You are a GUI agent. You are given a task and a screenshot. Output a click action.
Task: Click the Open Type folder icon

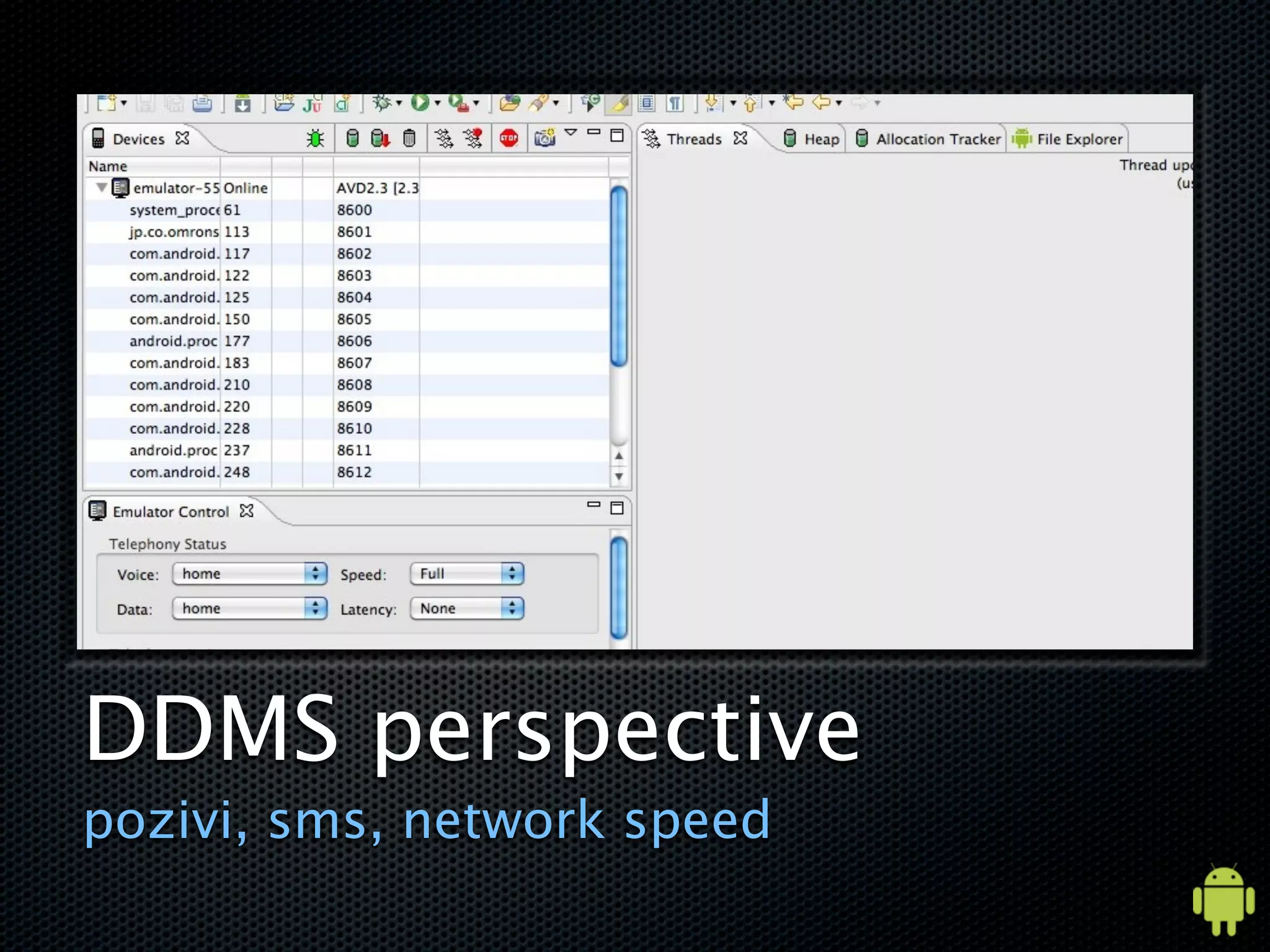pyautogui.click(x=510, y=103)
